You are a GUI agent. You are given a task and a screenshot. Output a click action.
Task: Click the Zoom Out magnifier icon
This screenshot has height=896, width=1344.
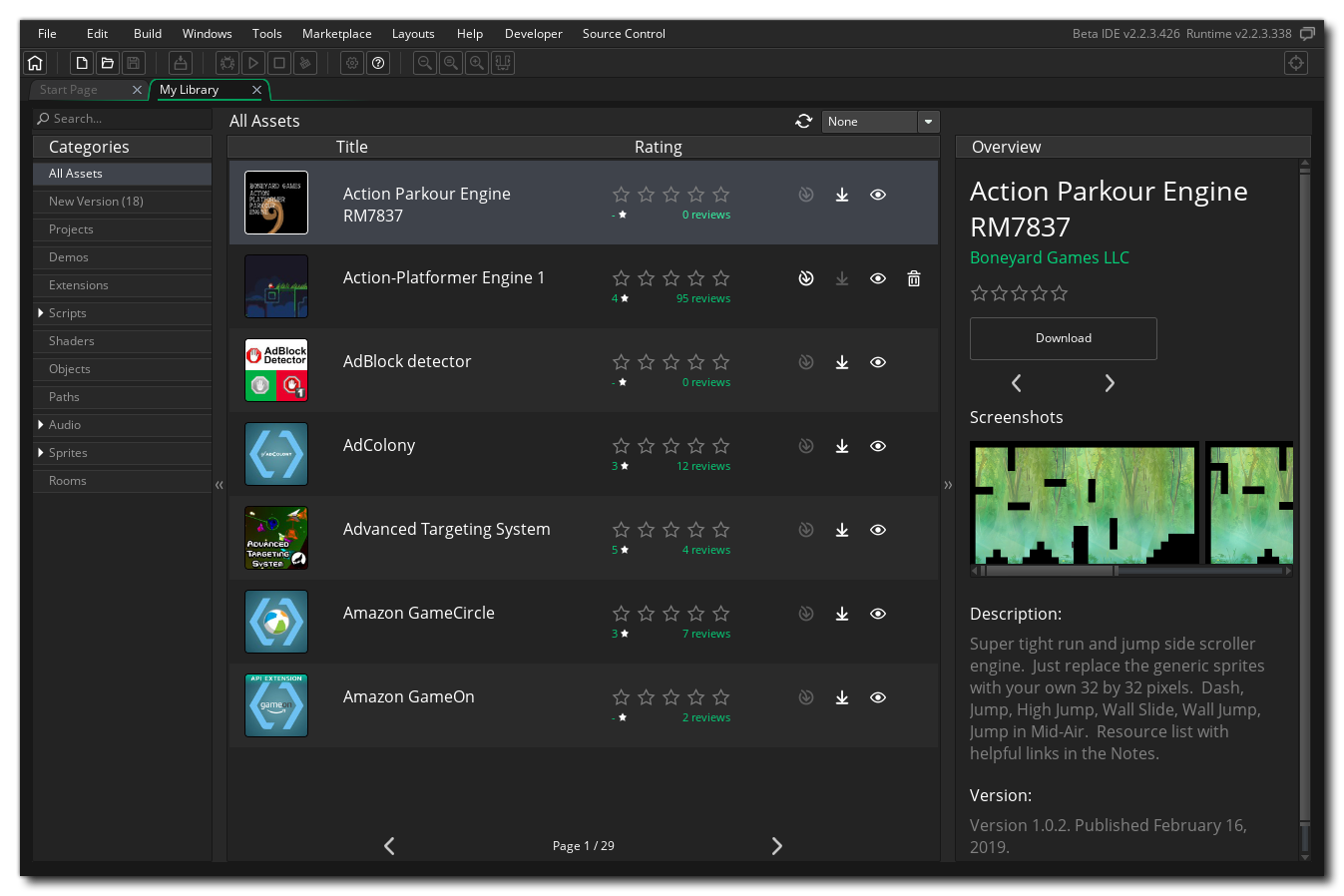click(425, 63)
